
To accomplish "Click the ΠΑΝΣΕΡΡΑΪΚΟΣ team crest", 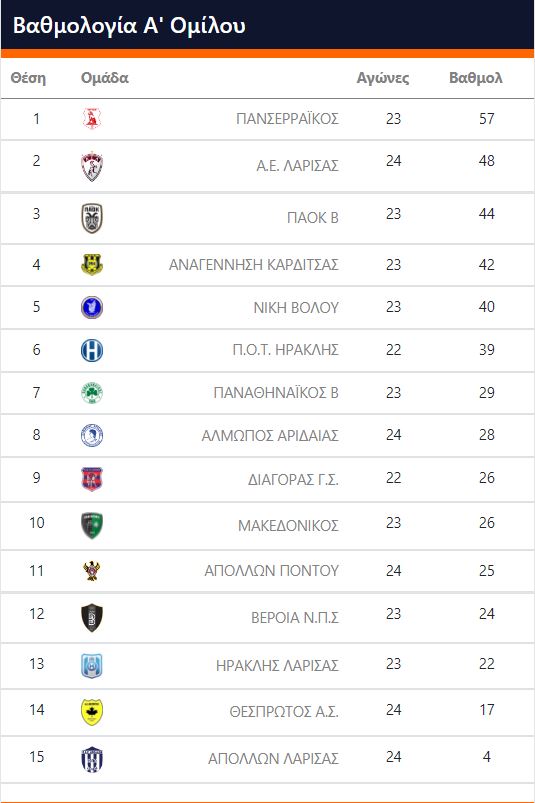I will (92, 118).
